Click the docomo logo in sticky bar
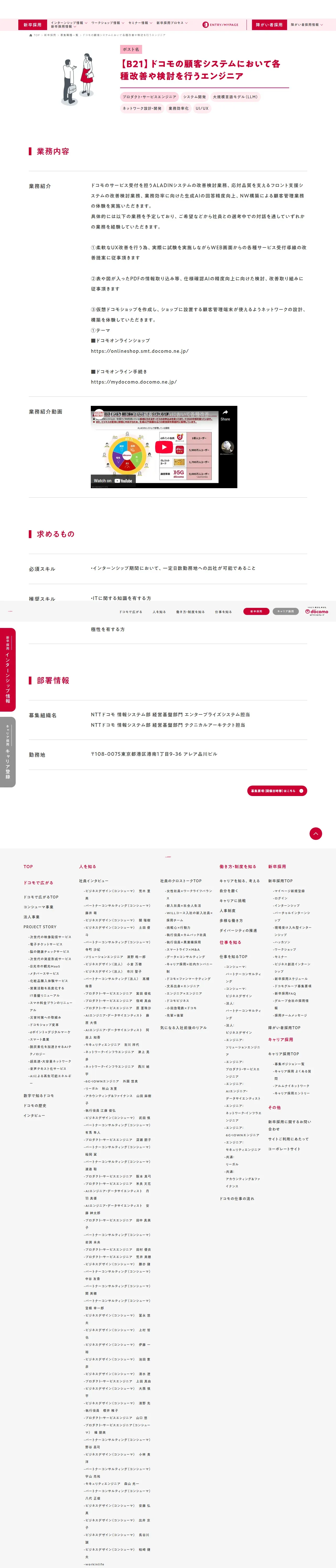The width and height of the screenshot is (336, 1568). point(316,612)
